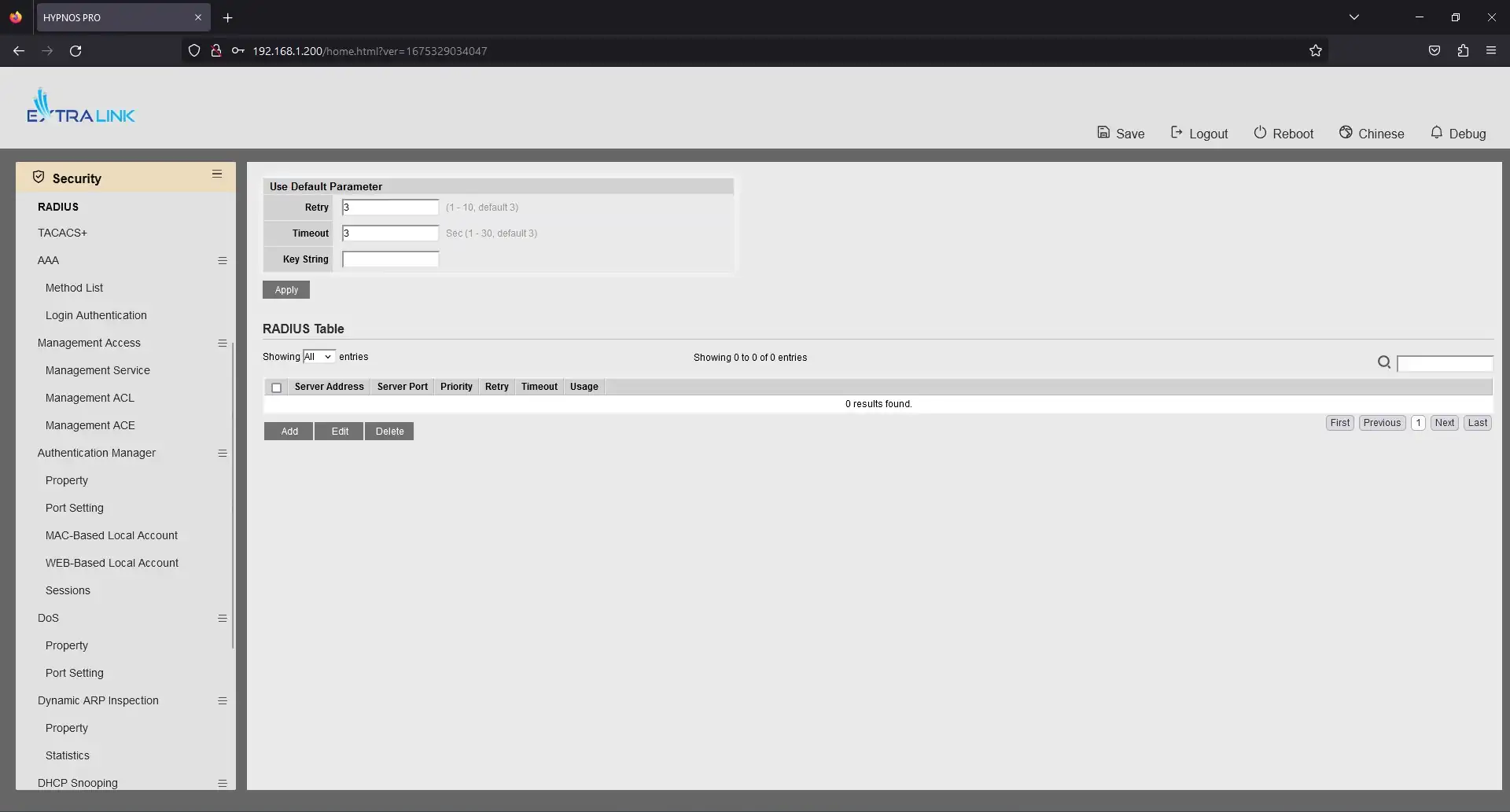1510x812 pixels.
Task: Click the sidebar vertical scrollbar
Action: tap(233, 495)
